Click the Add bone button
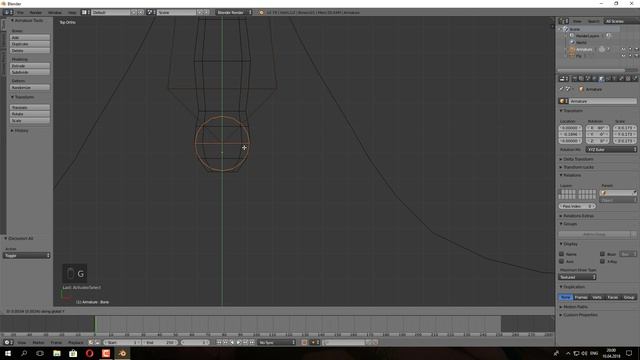 coord(30,38)
